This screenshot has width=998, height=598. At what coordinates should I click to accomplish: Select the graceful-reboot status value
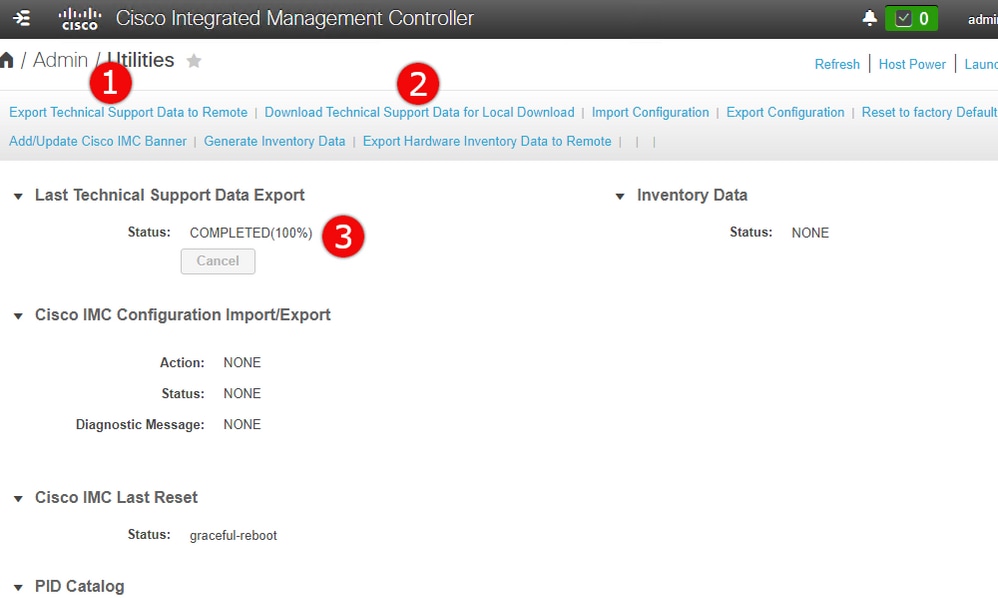point(233,536)
